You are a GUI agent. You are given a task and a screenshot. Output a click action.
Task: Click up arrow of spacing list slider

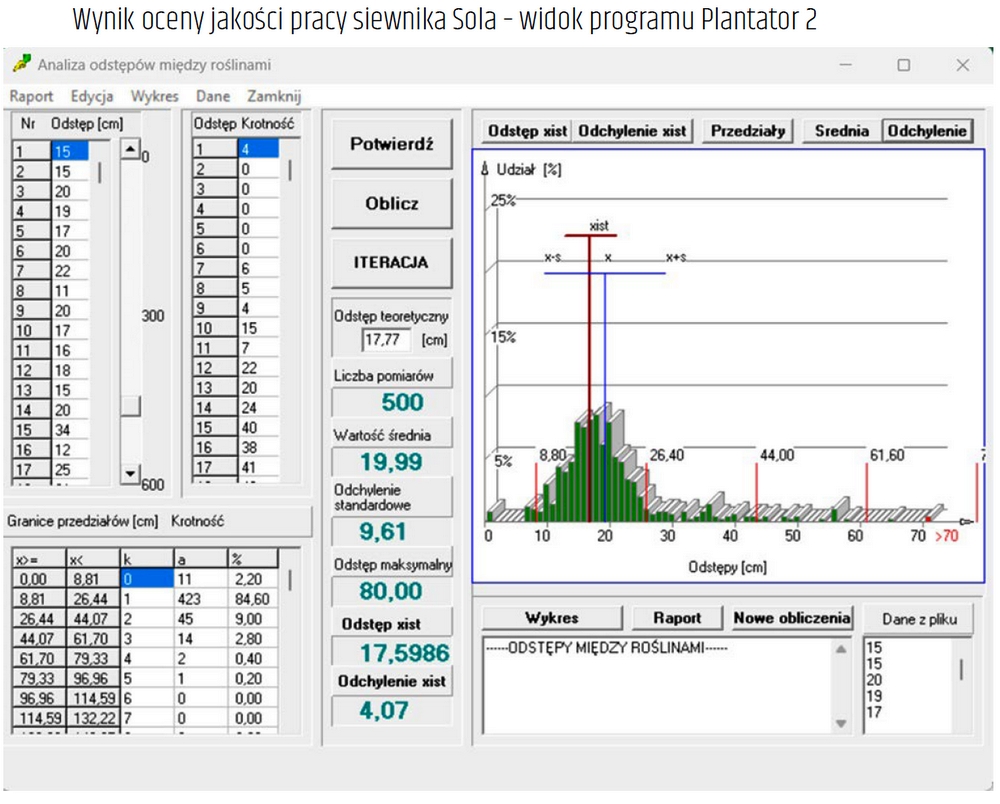tap(130, 149)
